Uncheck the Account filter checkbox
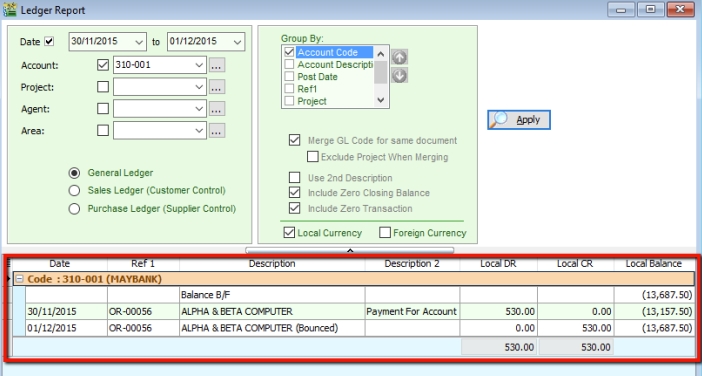 click(x=103, y=65)
